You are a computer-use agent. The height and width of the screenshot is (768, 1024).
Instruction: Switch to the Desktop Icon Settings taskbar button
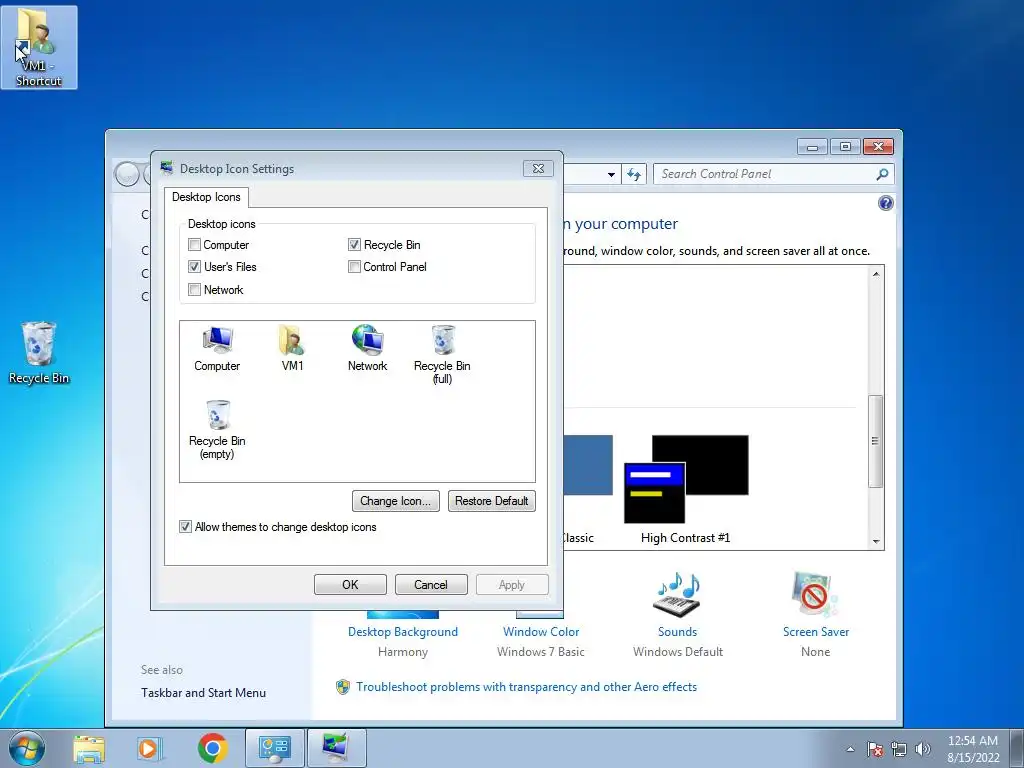coord(336,748)
